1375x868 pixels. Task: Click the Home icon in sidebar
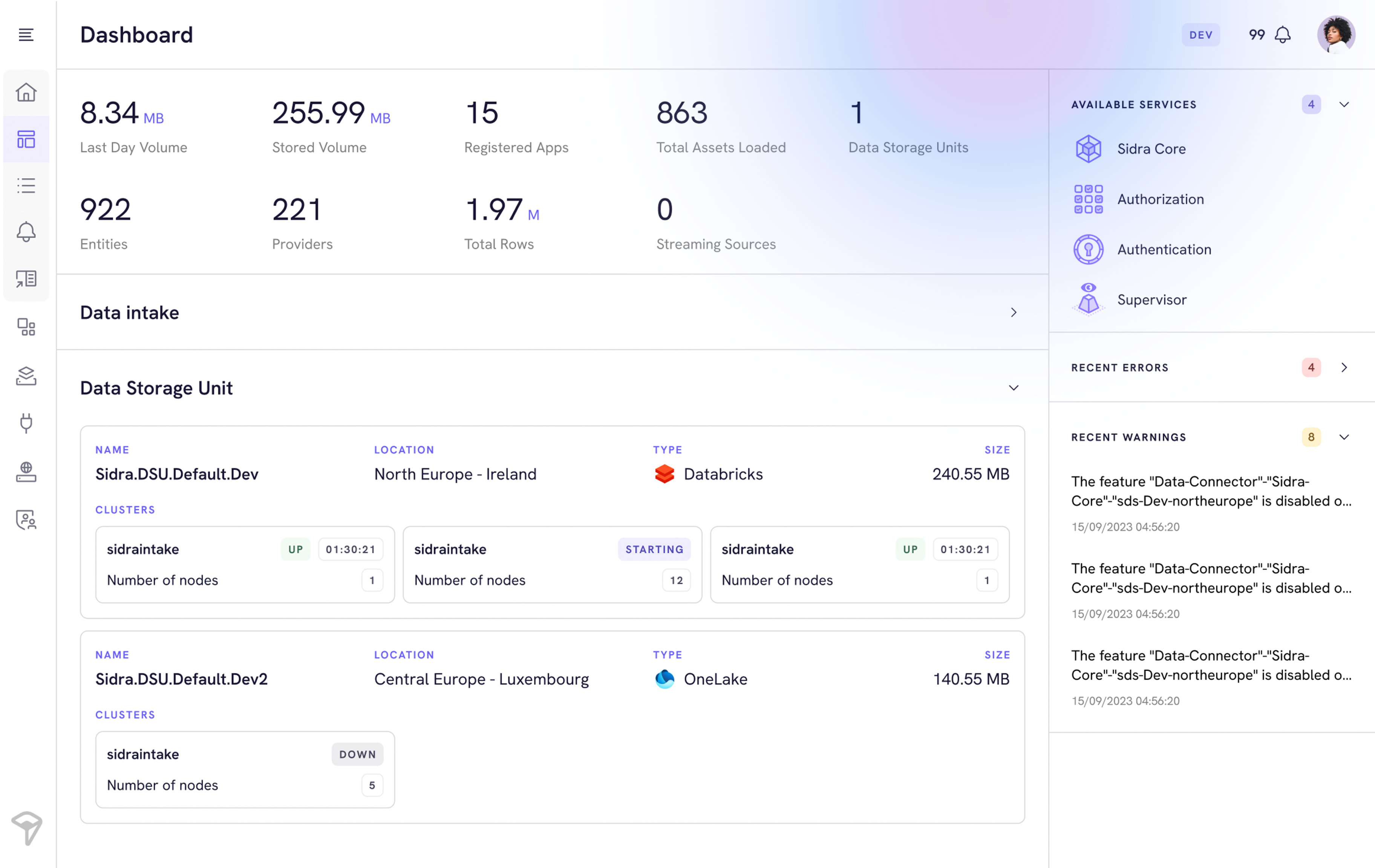tap(26, 92)
